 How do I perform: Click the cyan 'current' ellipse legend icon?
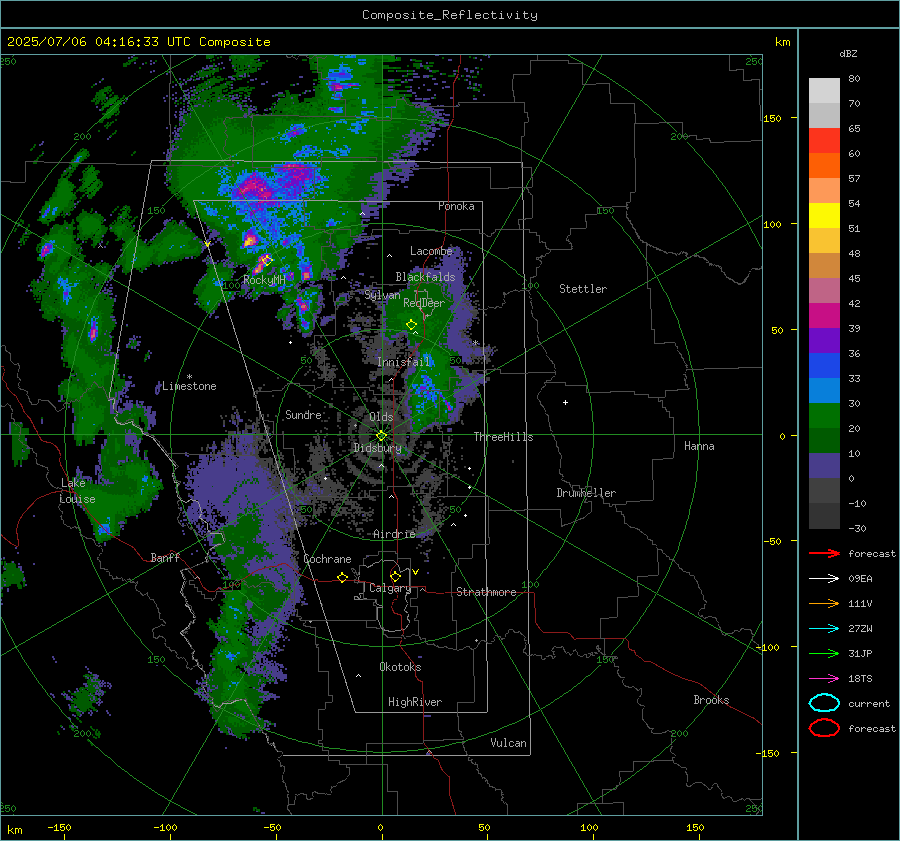824,703
